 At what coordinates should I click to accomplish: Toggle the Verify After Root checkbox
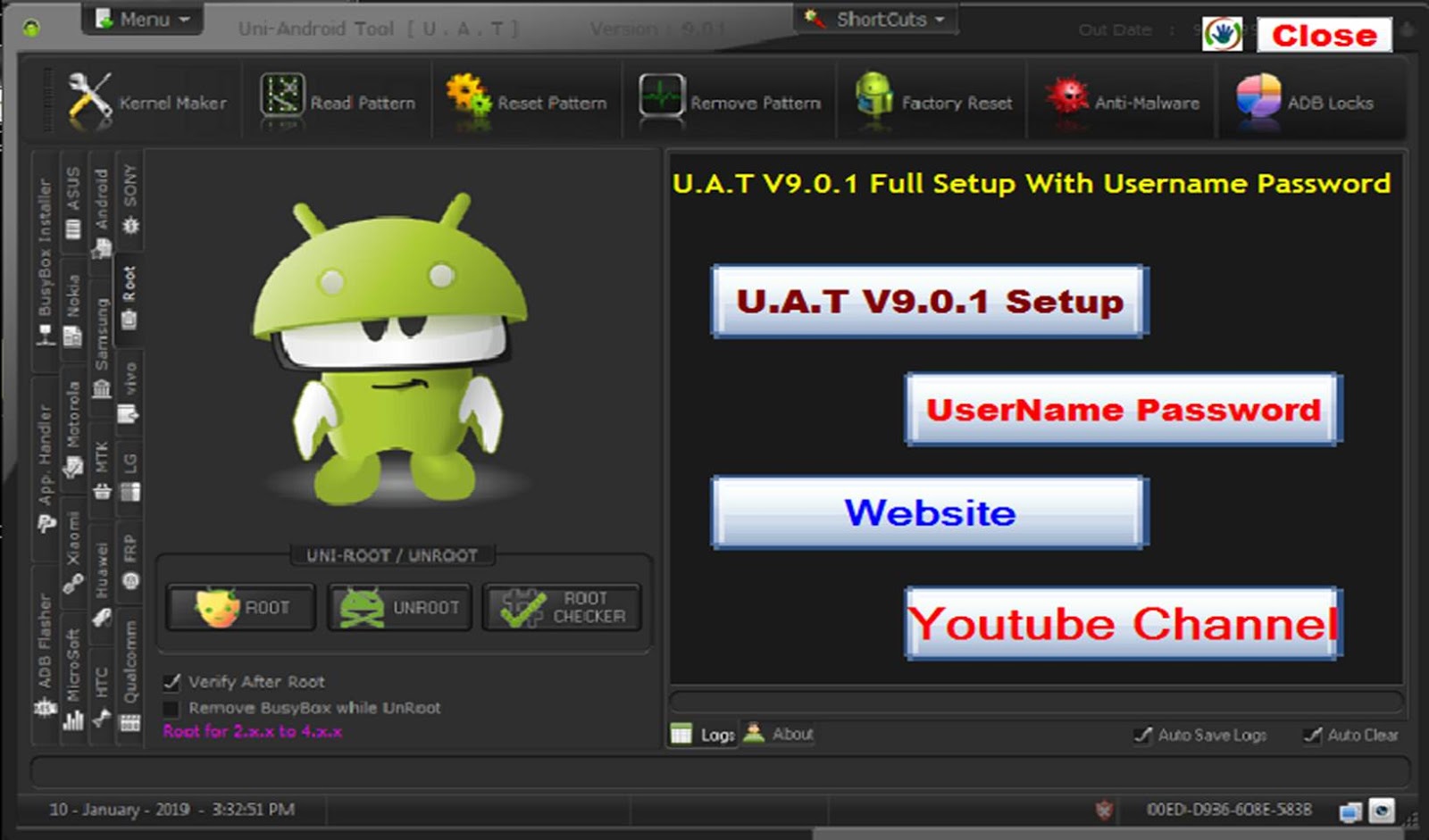click(172, 682)
